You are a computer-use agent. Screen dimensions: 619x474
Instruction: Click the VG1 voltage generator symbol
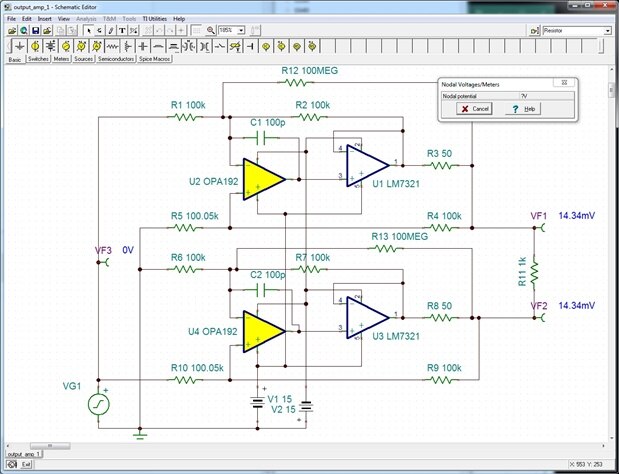101,405
